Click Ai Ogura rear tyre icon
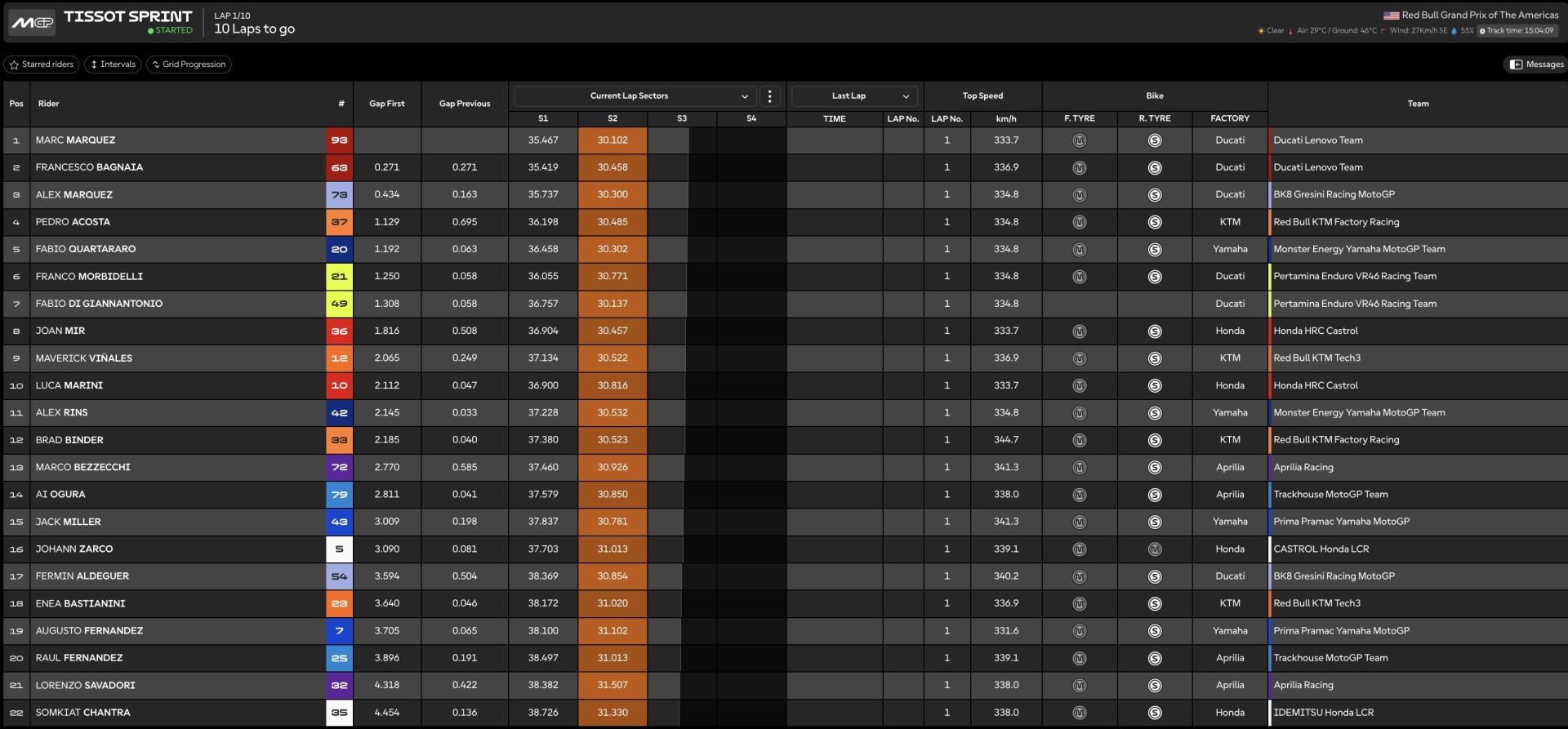1568x729 pixels. (x=1155, y=495)
